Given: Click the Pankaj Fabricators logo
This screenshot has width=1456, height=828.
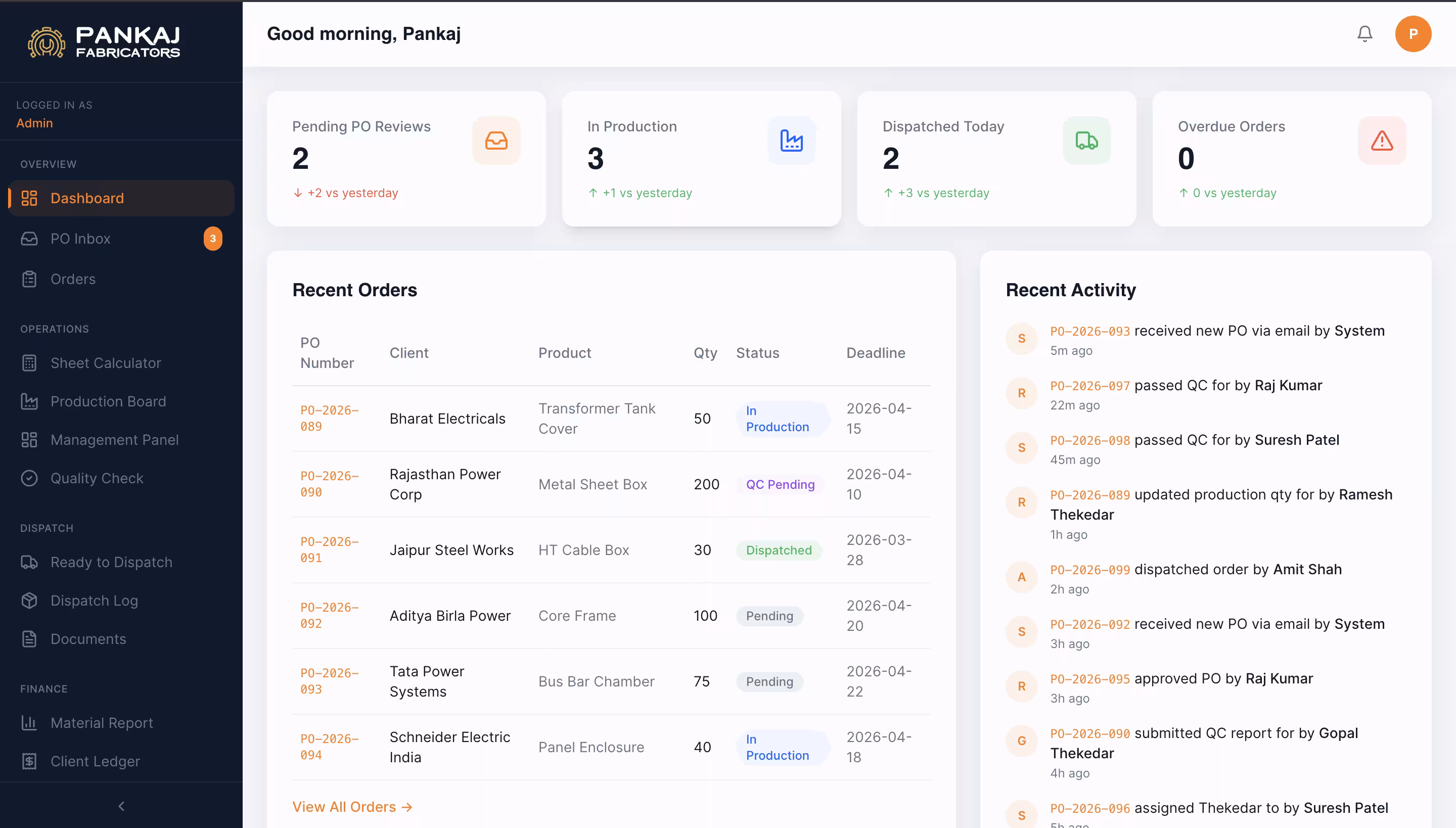Looking at the screenshot, I should (x=104, y=41).
